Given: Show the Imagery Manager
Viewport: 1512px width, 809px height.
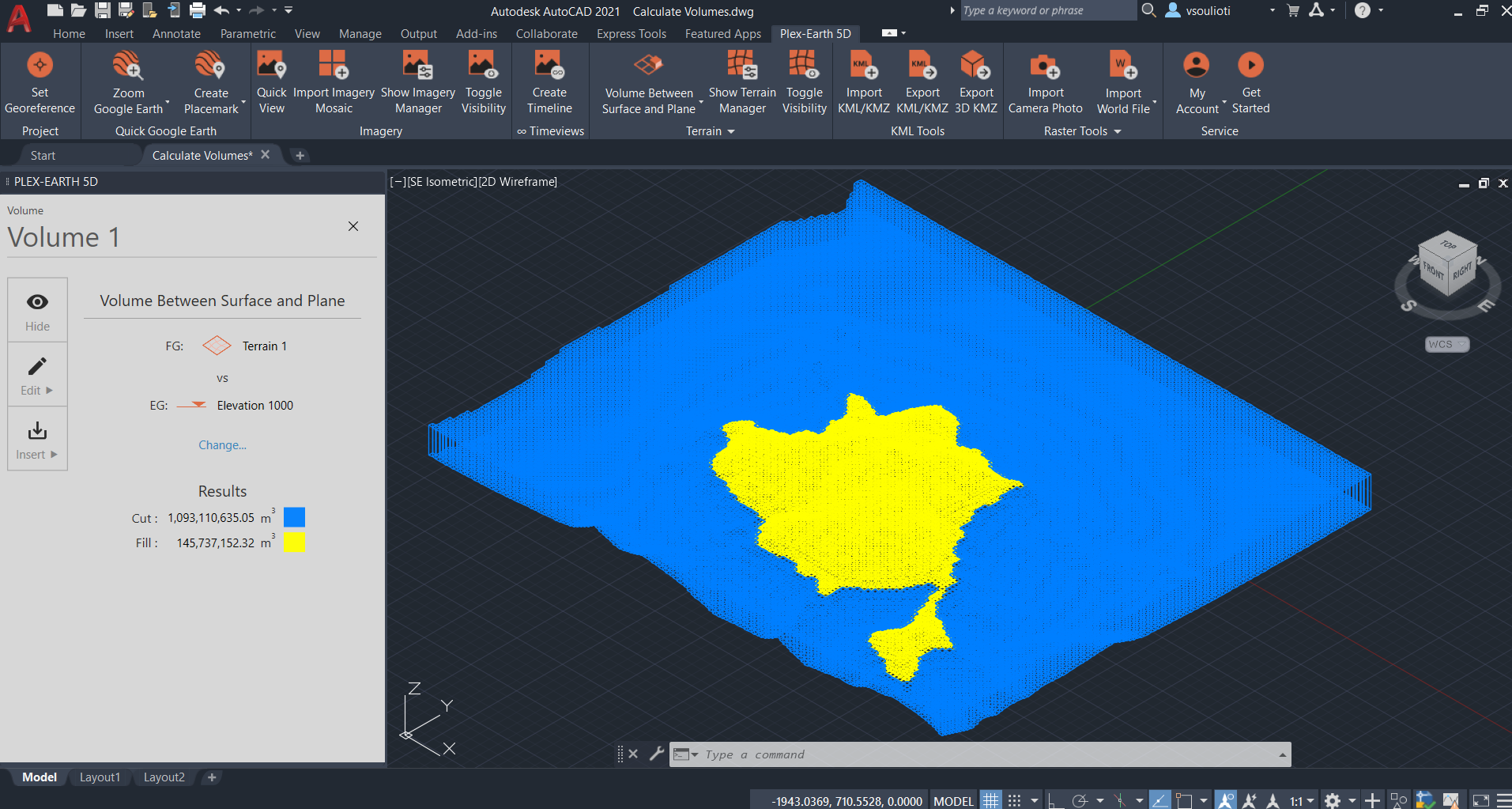Looking at the screenshot, I should coord(418,82).
